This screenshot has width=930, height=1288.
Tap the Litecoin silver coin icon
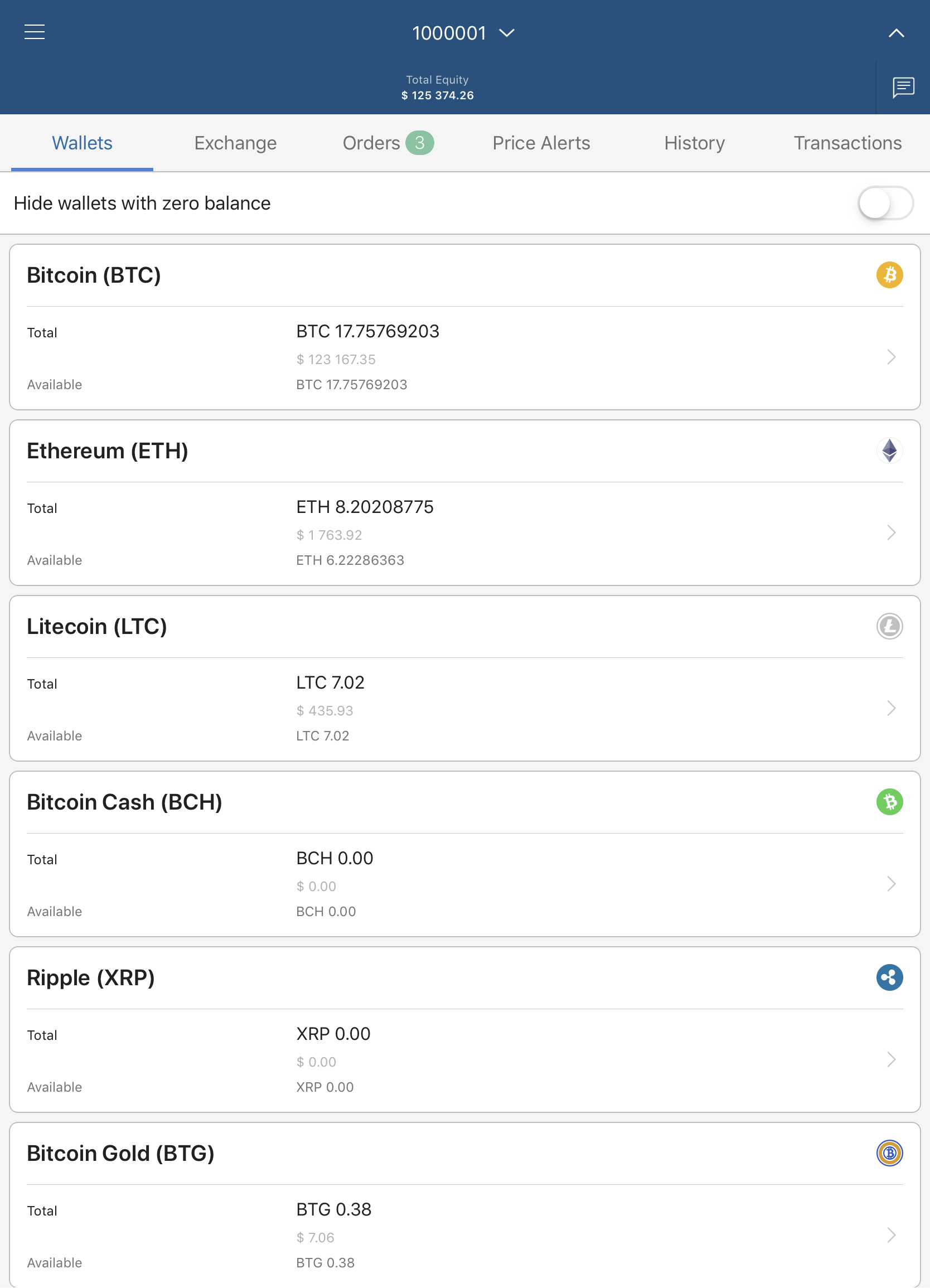point(889,626)
